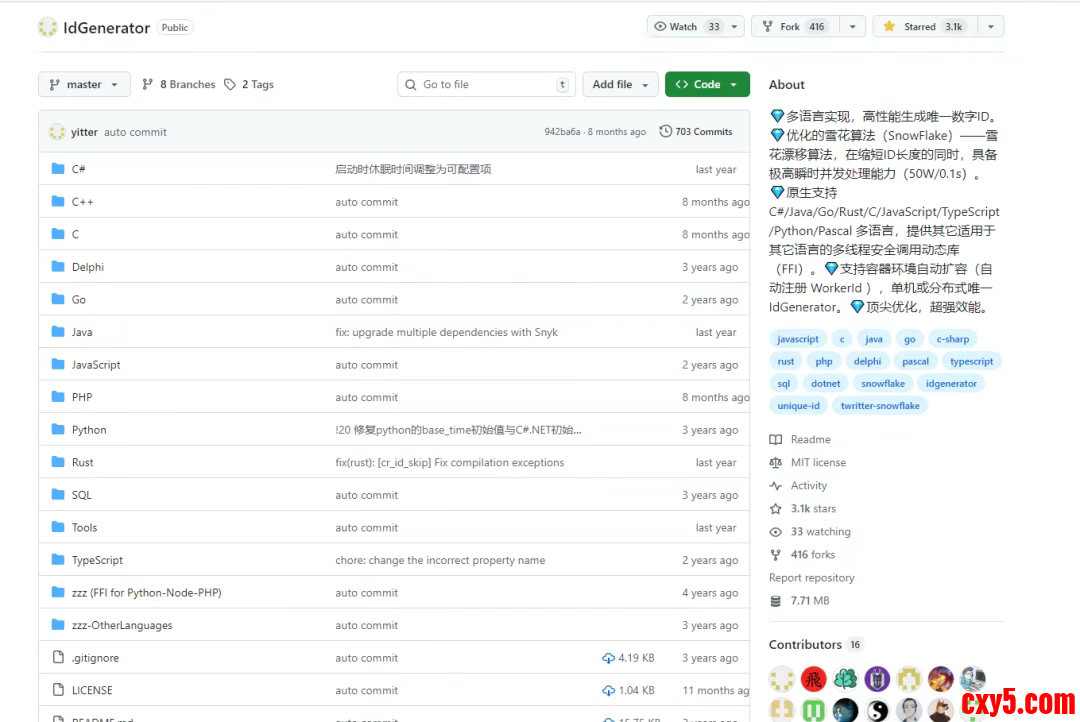Screen dimensions: 1080x722
Task: Open the Readme book icon link
Action: point(776,440)
